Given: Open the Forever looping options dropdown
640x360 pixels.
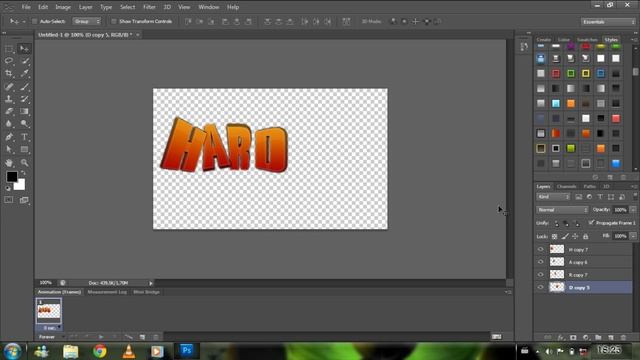Looking at the screenshot, I should click(x=51, y=337).
